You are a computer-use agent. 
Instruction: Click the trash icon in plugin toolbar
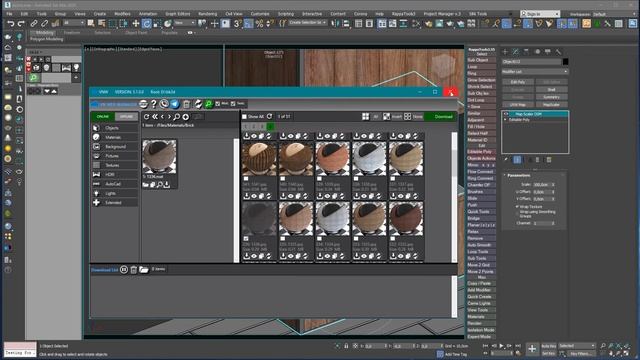click(186, 104)
